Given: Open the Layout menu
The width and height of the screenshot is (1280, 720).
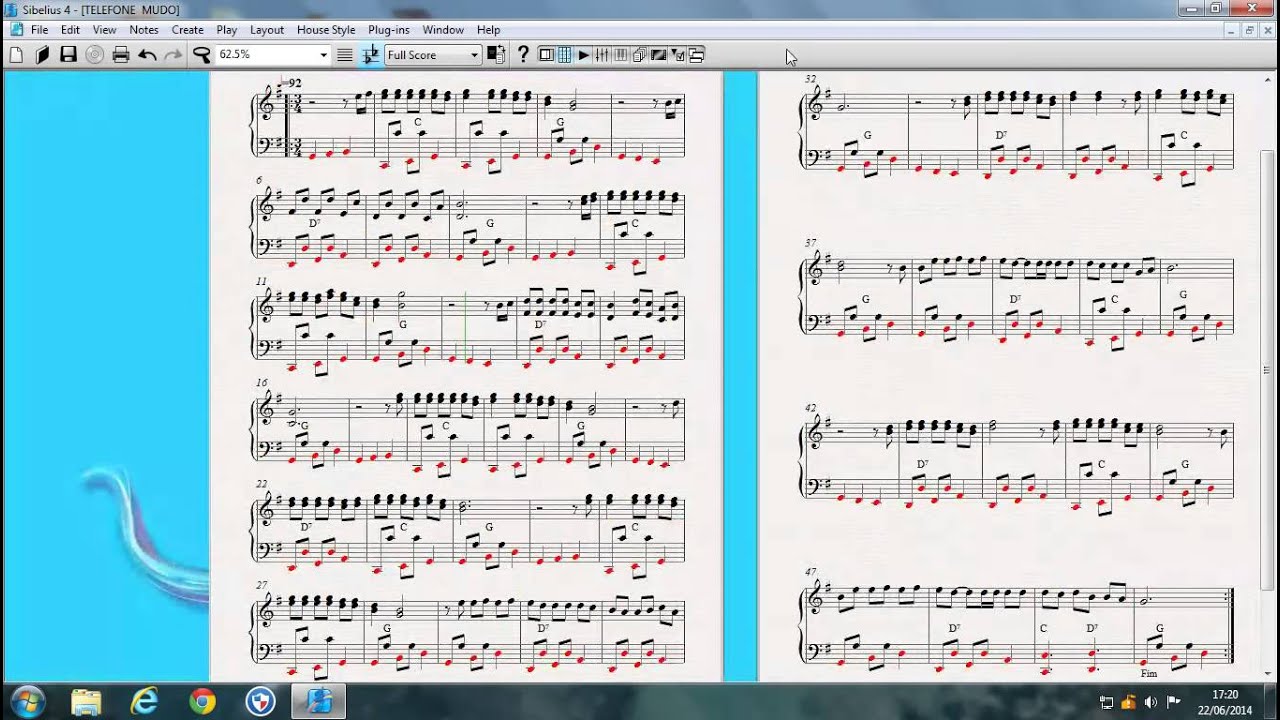Looking at the screenshot, I should [x=267, y=30].
